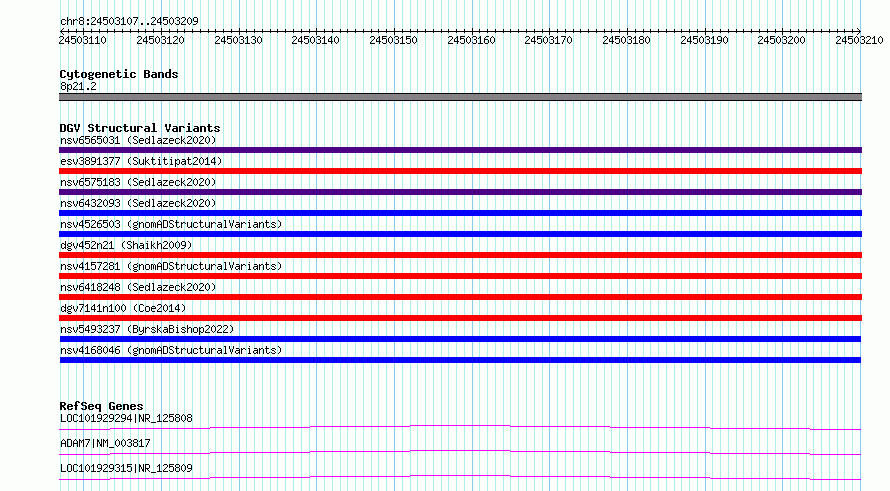Viewport: 890px width, 491px height.
Task: Open gene label ADAM7|NM_003817
Action: click(105, 443)
